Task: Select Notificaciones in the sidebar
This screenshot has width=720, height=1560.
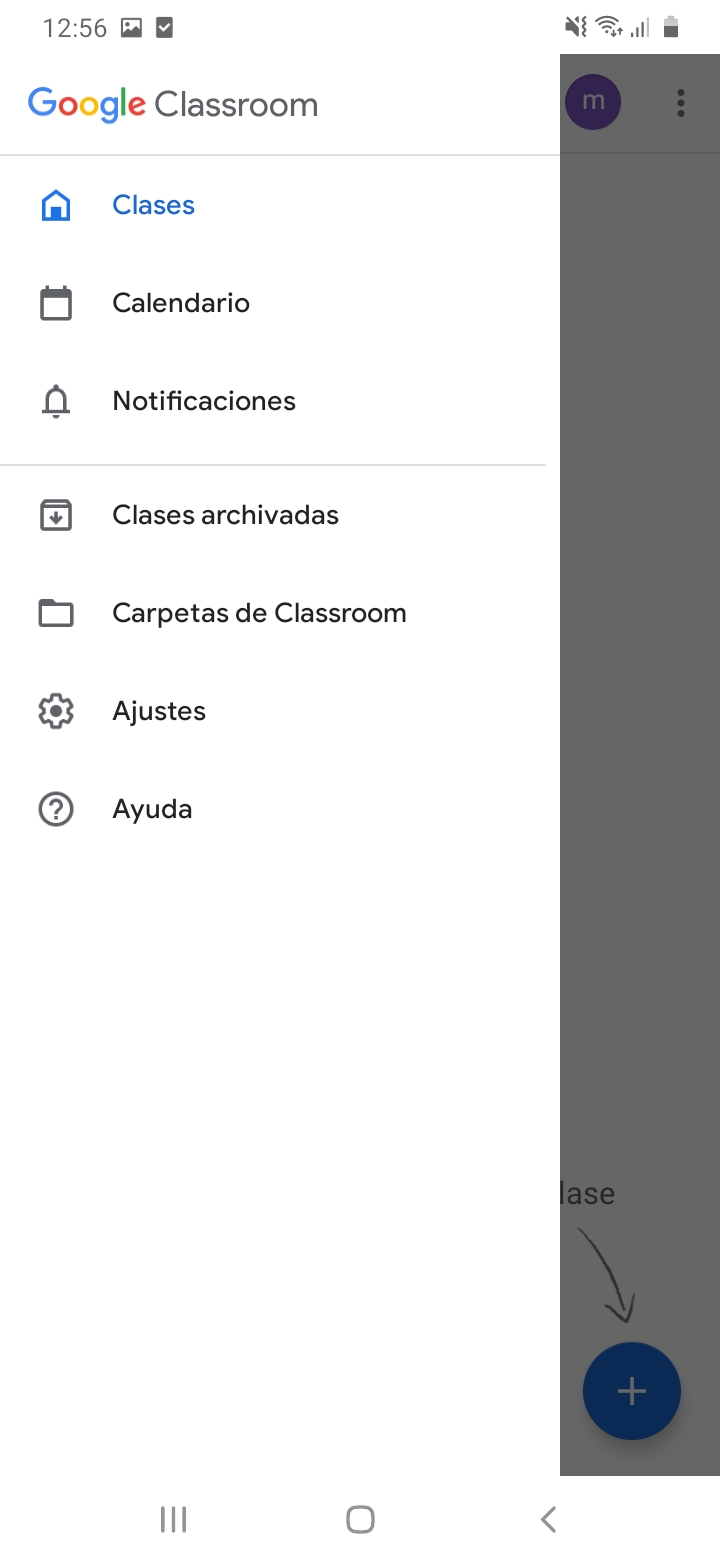Action: tap(203, 400)
